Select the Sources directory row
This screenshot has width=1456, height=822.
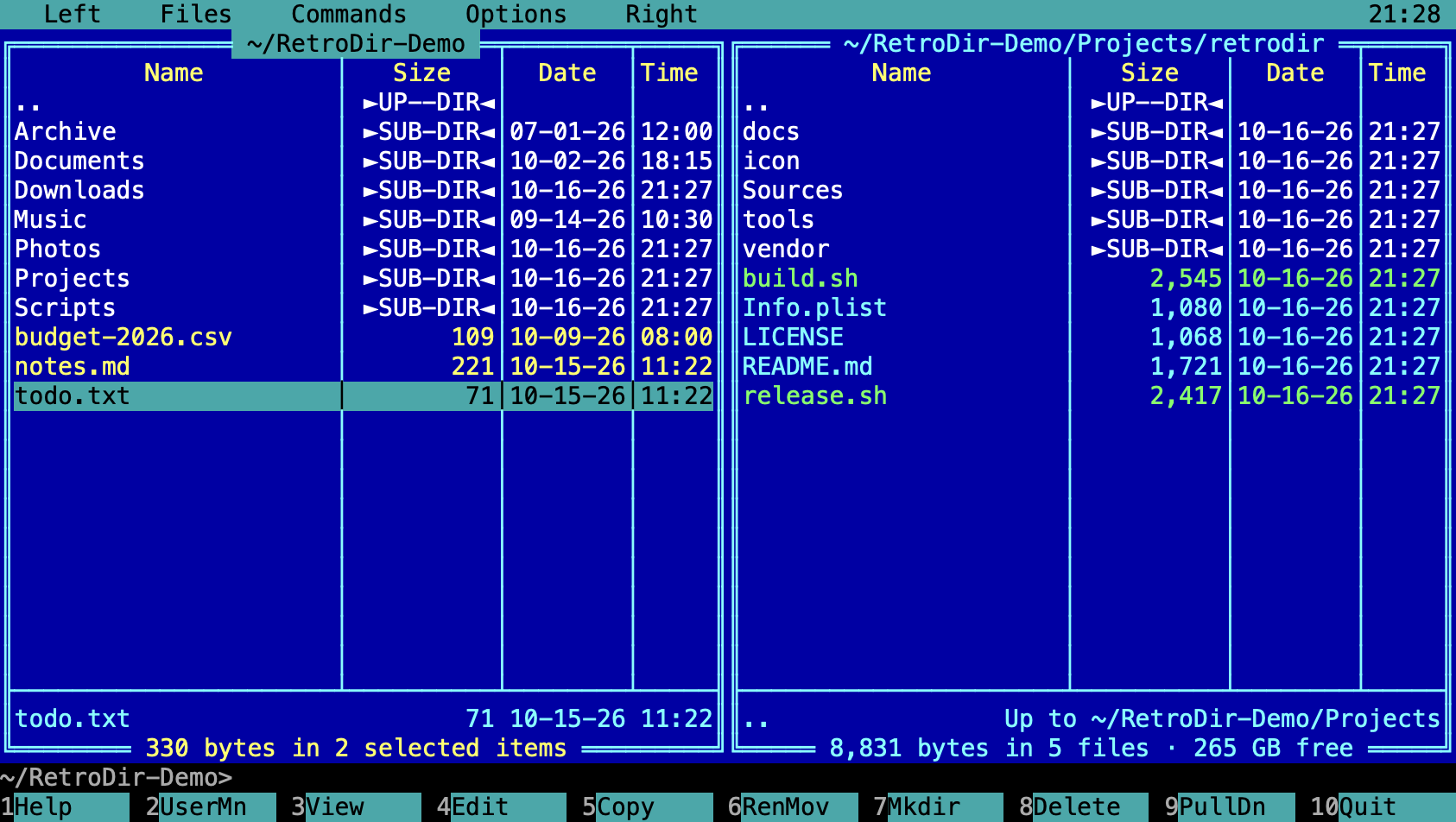pyautogui.click(x=1092, y=190)
